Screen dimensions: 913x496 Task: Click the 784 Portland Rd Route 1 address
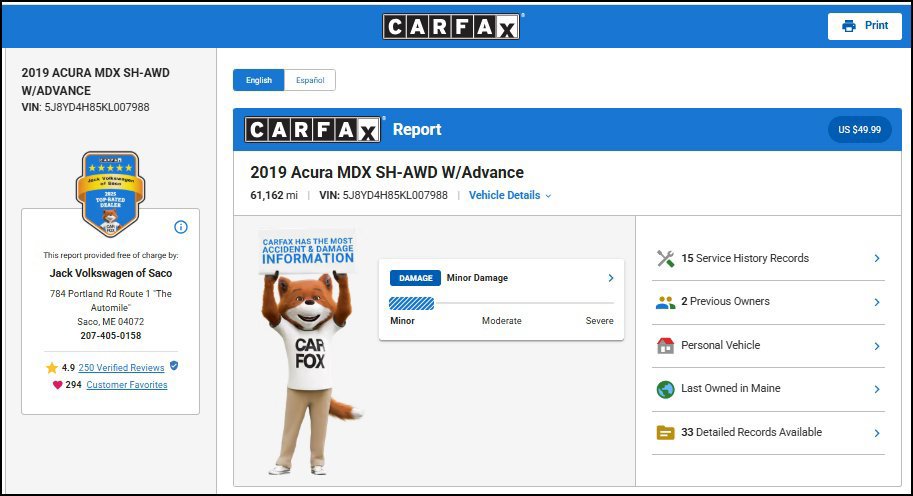[111, 300]
